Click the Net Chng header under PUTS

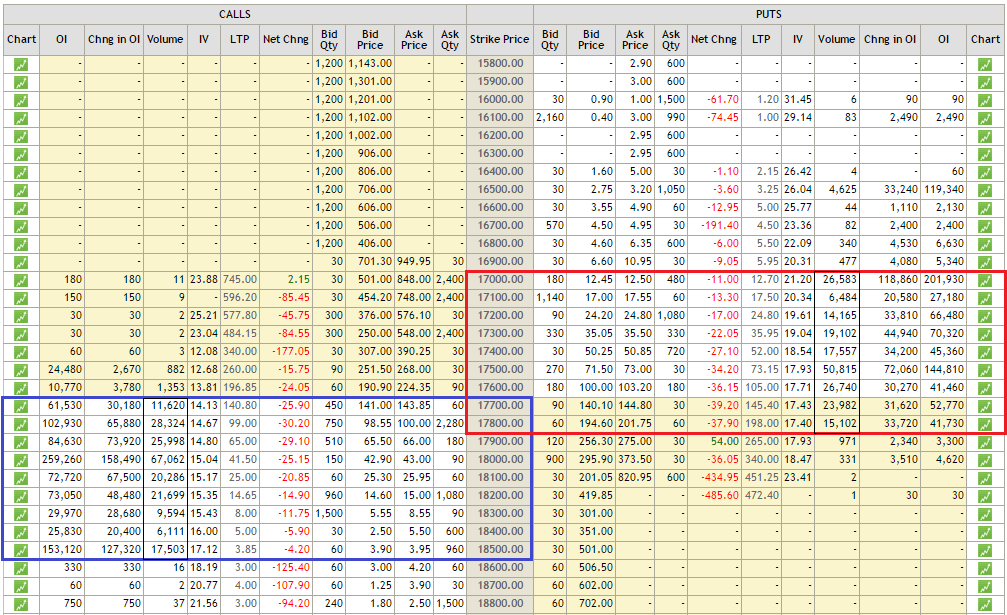click(x=714, y=39)
